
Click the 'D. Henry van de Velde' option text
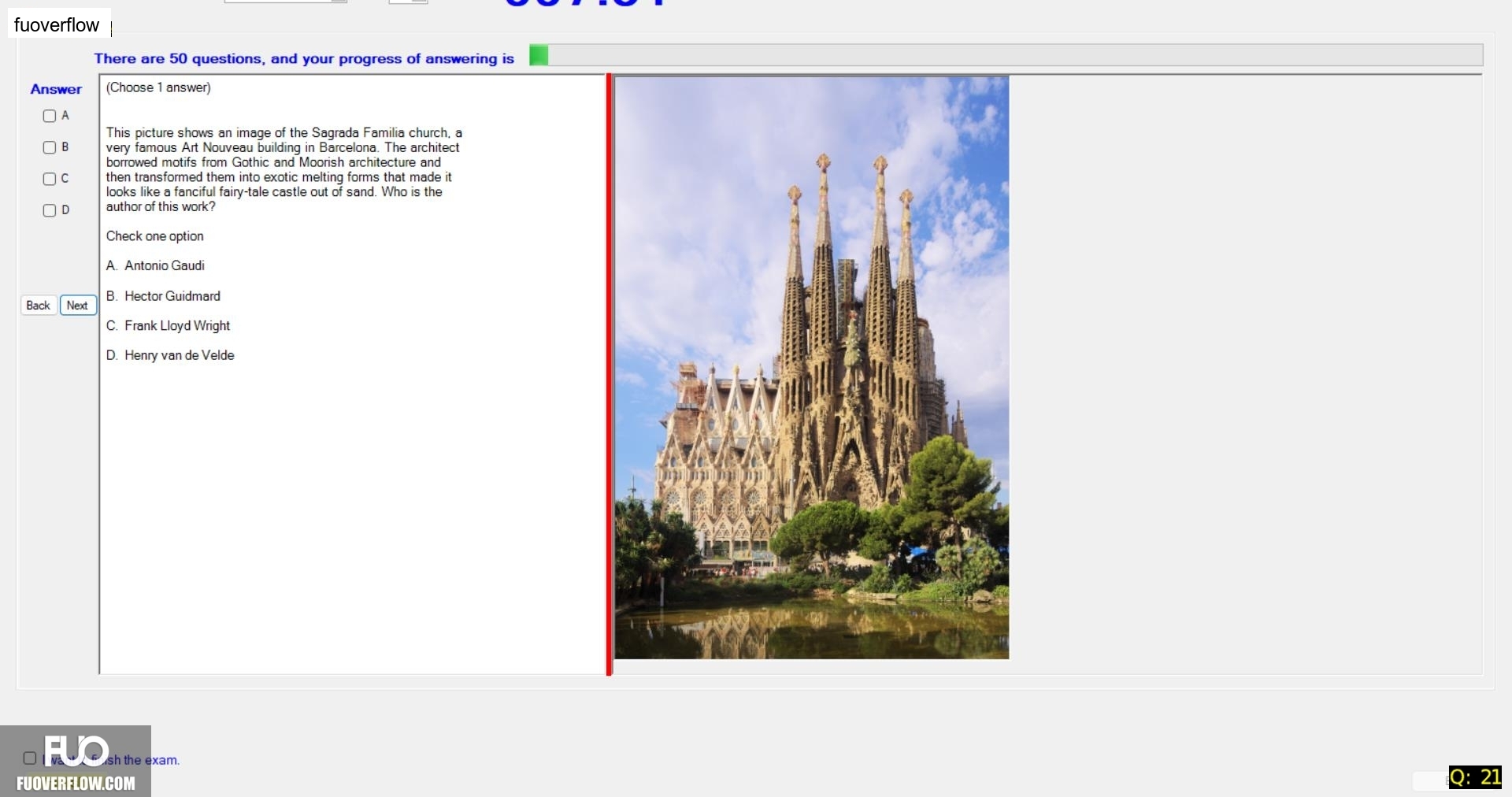pos(170,355)
